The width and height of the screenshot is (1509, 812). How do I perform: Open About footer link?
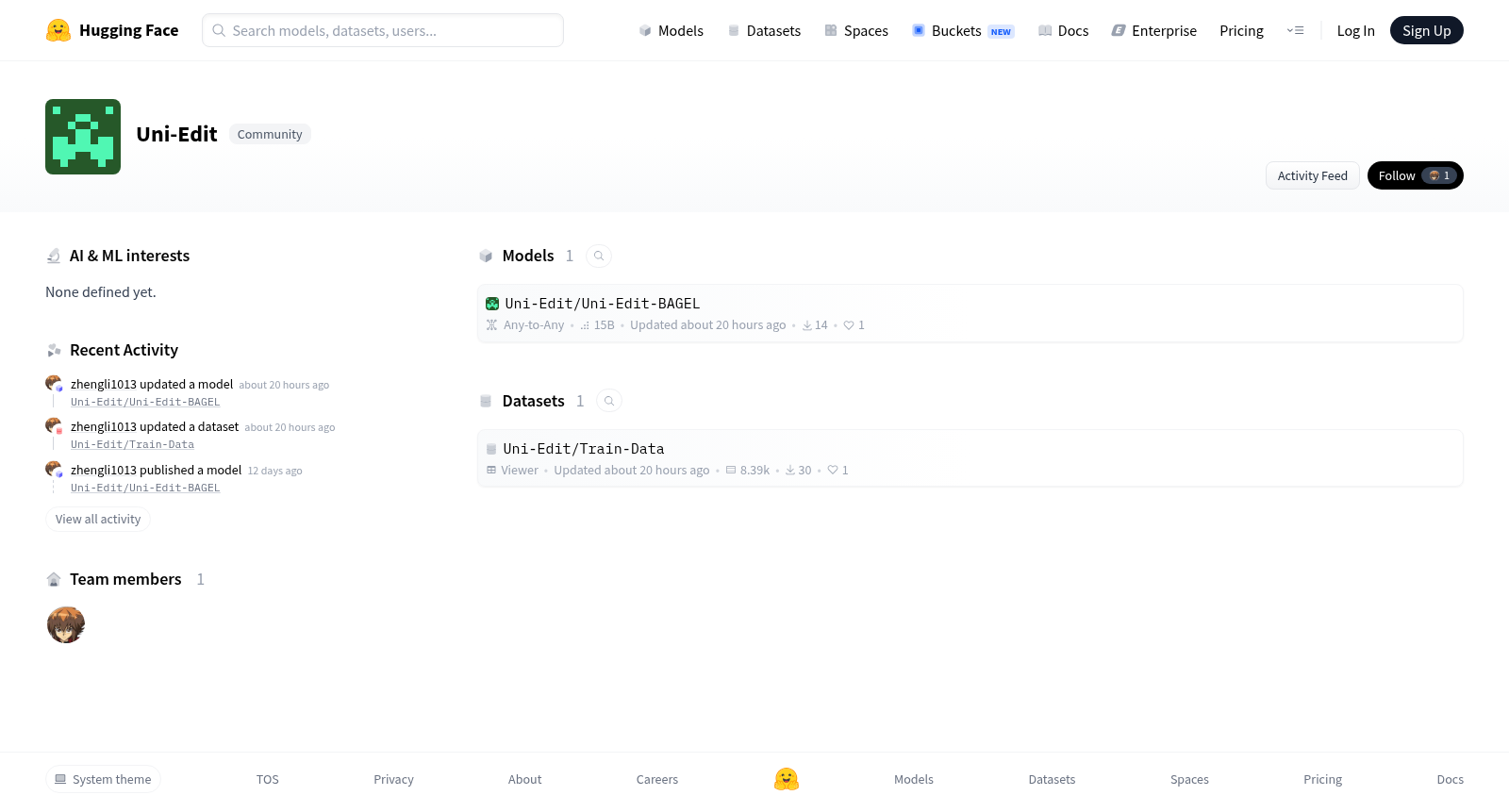(524, 779)
